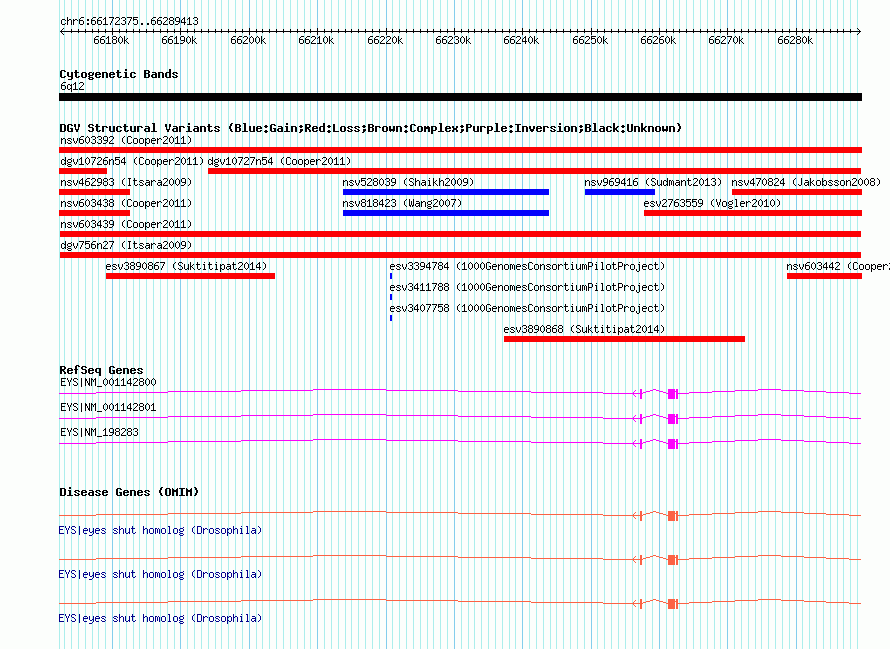This screenshot has height=649, width=890.
Task: Open variant esv3890867 (Suktitipat2014) label
Action: [x=186, y=266]
